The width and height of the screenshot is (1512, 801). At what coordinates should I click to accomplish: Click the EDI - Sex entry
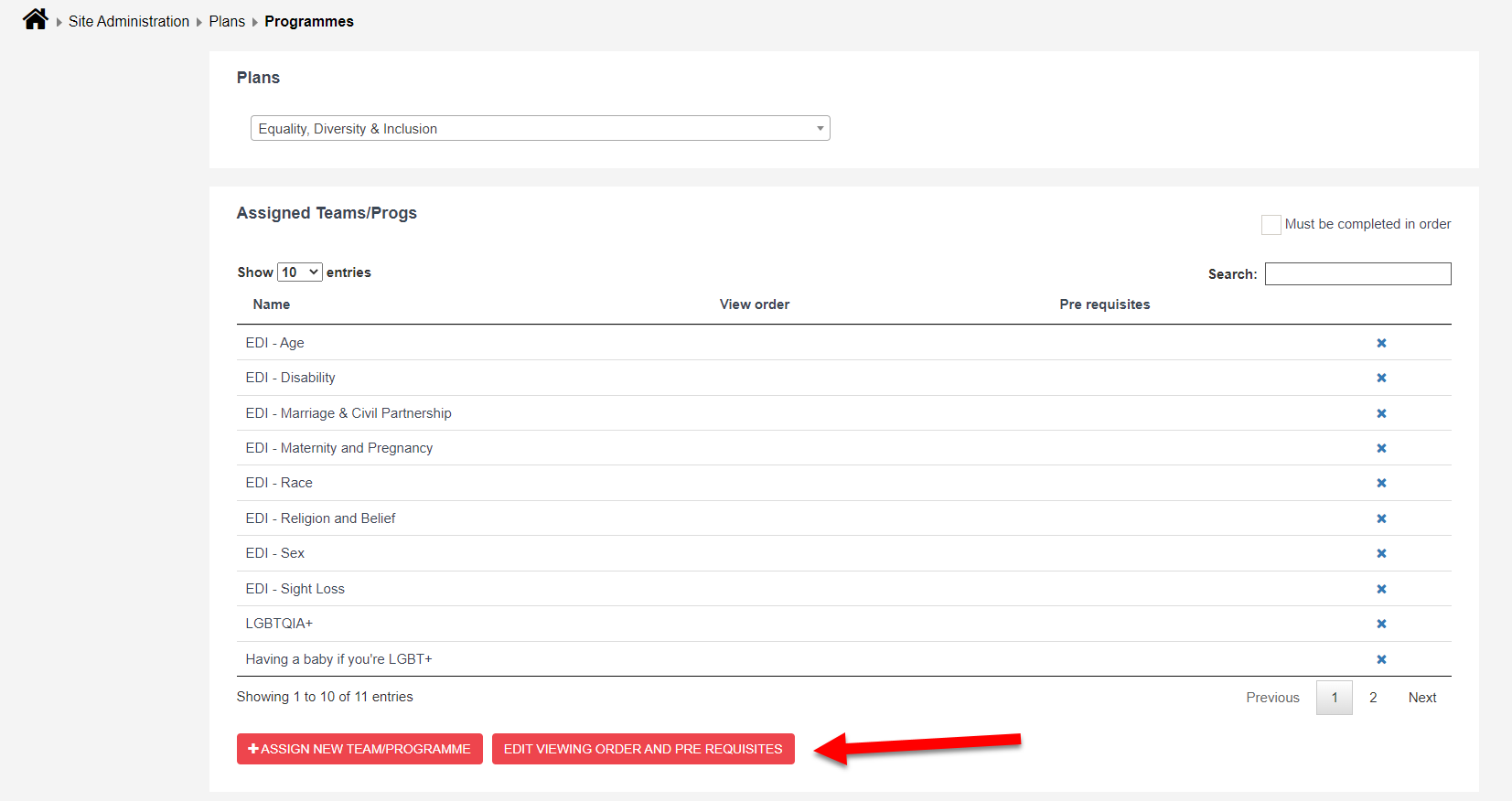point(274,553)
